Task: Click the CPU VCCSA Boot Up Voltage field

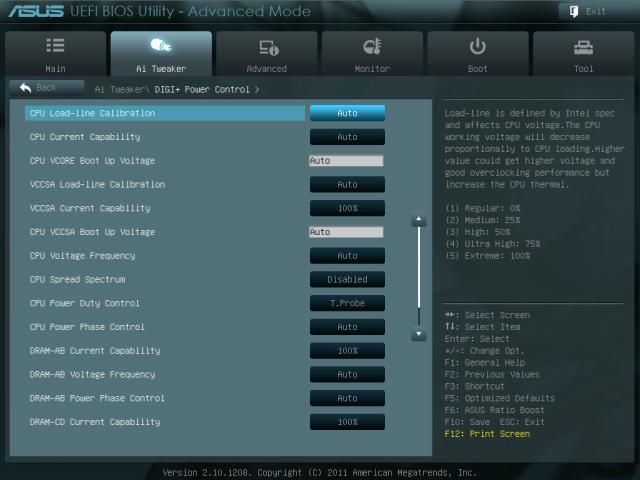Action: [346, 232]
